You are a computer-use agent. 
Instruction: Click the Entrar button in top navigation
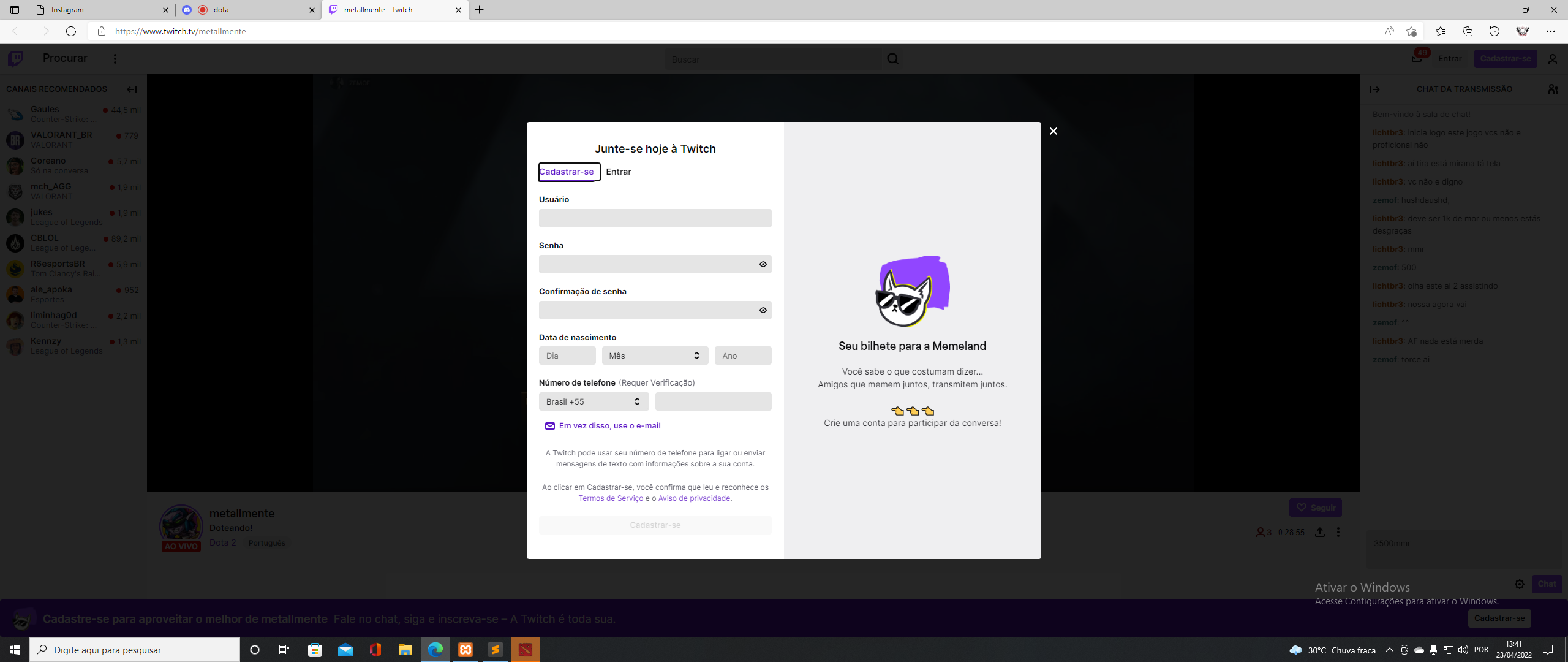(1450, 59)
